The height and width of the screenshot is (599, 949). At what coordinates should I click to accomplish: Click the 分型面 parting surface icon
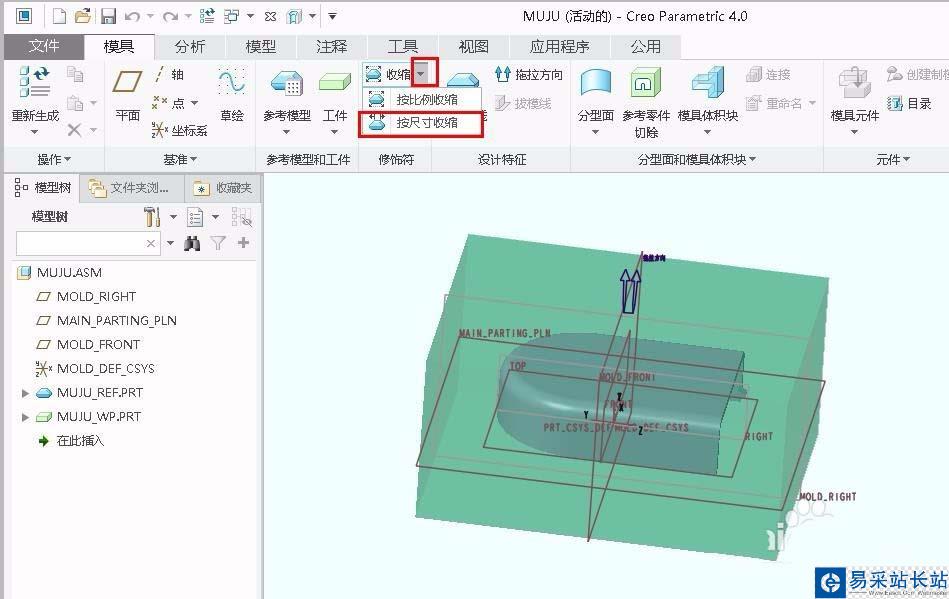click(596, 83)
